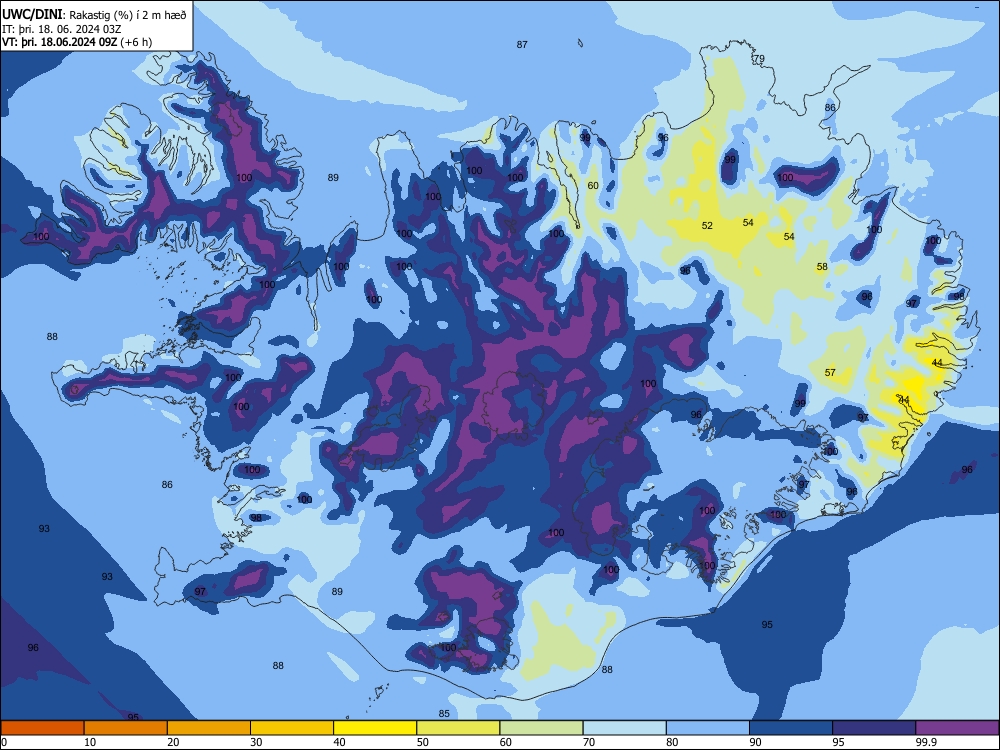
Task: Click the legend tick label '99.9'
Action: (x=926, y=742)
